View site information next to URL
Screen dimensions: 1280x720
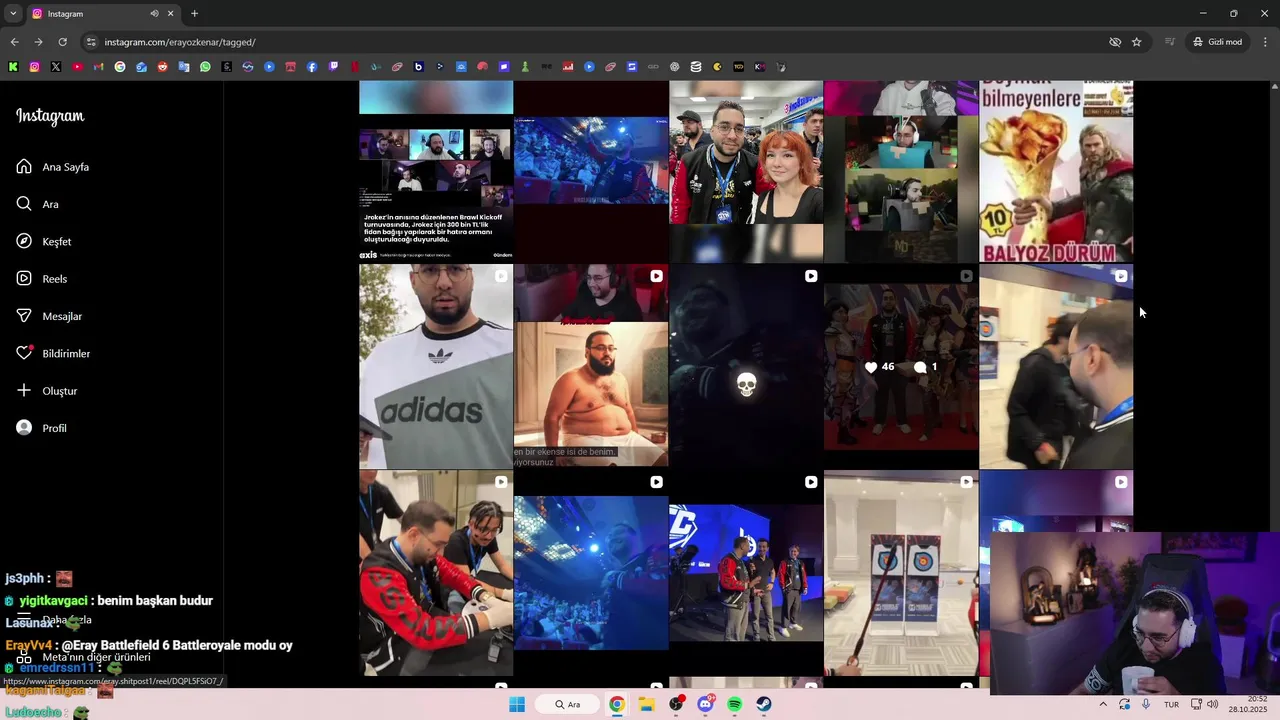(x=91, y=42)
